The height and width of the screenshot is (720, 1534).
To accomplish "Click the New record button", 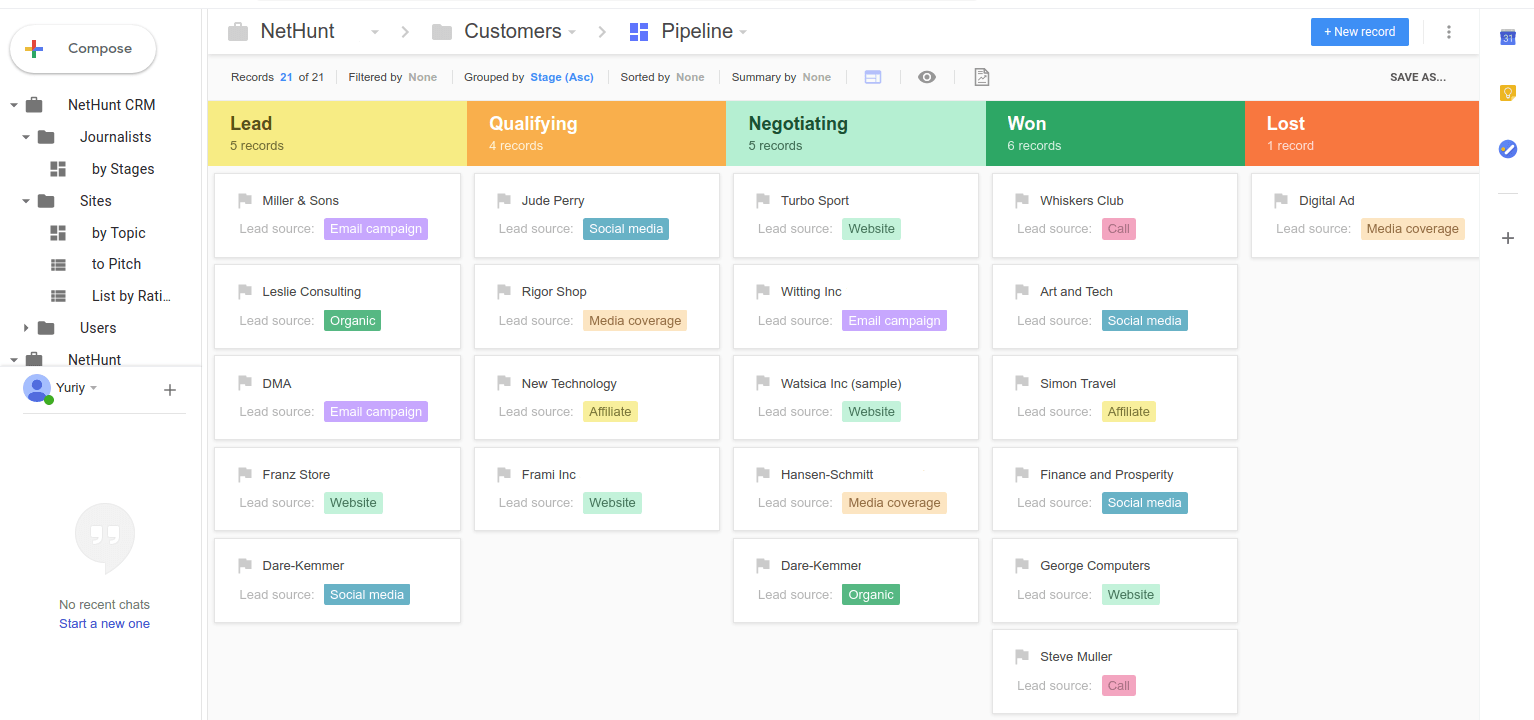I will pos(1360,32).
